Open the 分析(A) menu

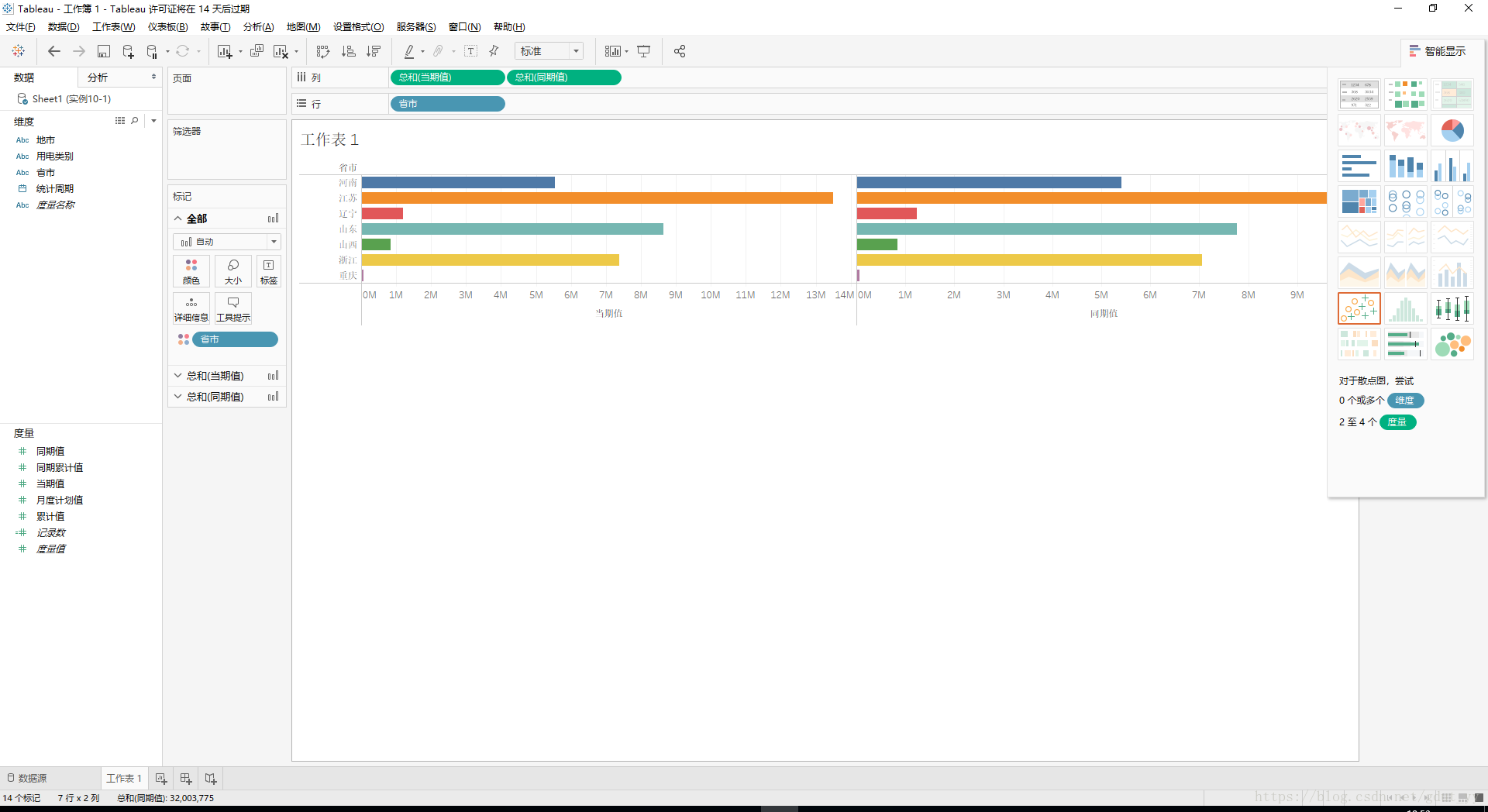click(x=259, y=27)
